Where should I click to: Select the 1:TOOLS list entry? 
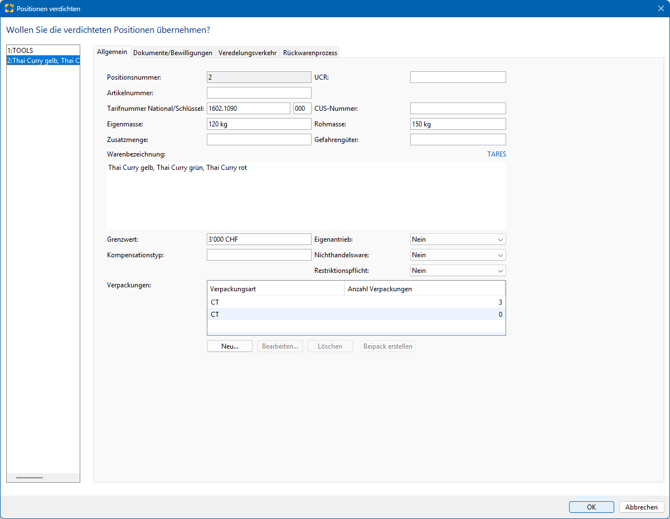pyautogui.click(x=43, y=50)
